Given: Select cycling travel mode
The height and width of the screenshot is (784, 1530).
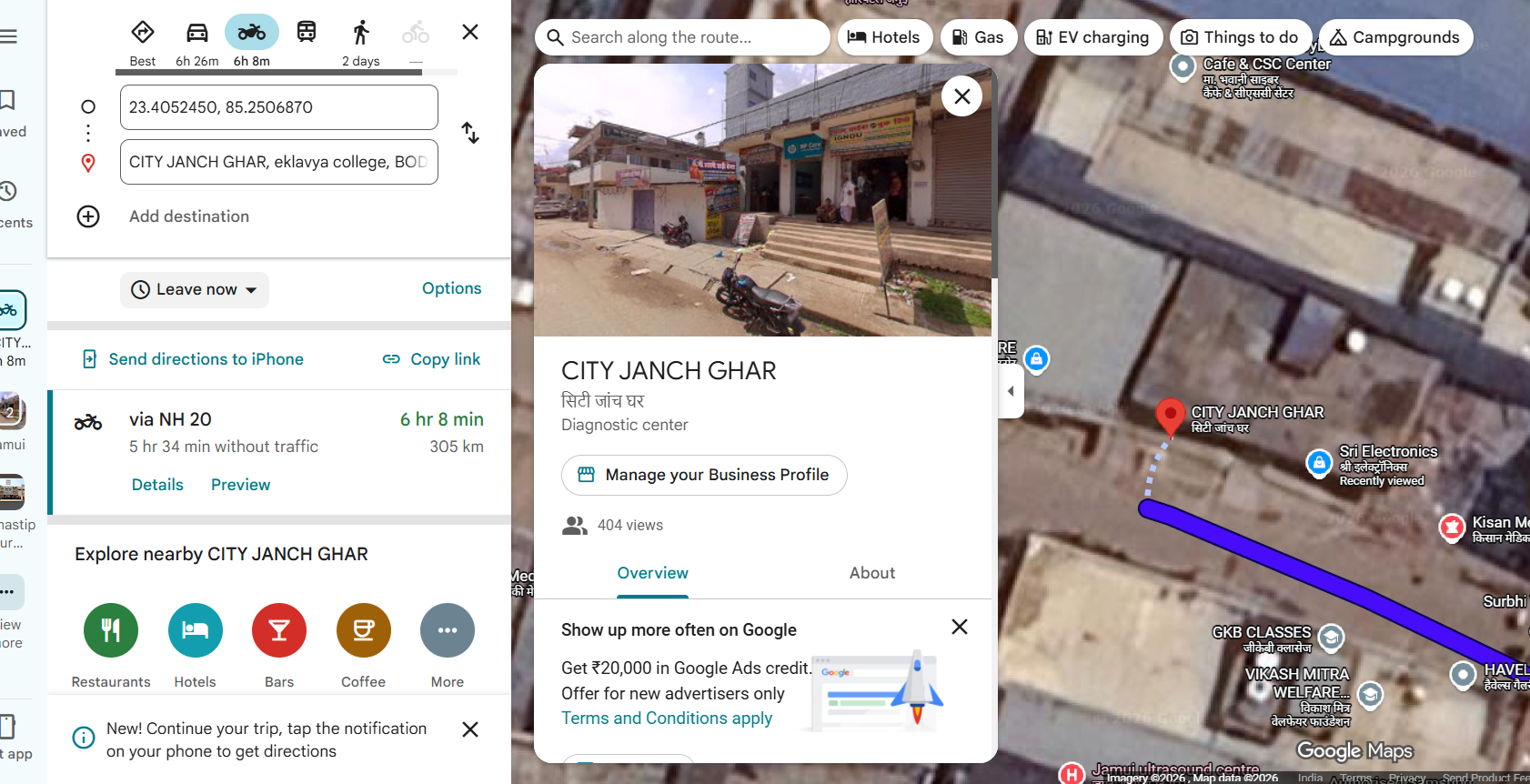Looking at the screenshot, I should click(416, 33).
